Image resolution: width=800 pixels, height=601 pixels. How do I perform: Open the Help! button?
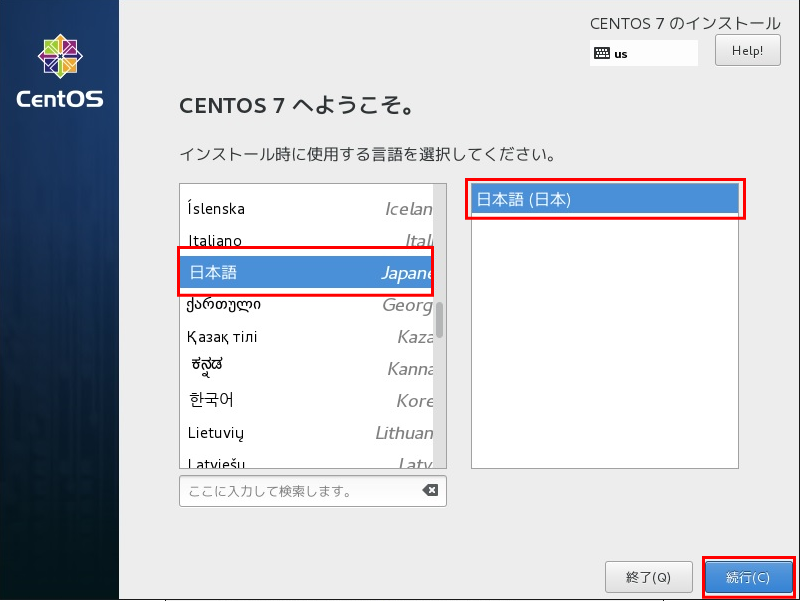pyautogui.click(x=747, y=51)
